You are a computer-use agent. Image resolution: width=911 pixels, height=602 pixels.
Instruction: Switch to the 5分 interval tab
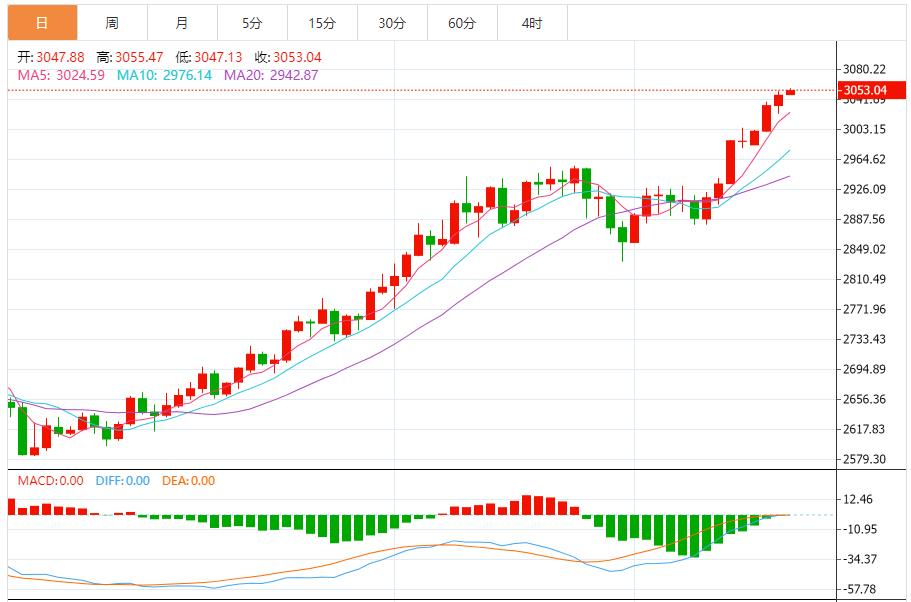pyautogui.click(x=252, y=22)
